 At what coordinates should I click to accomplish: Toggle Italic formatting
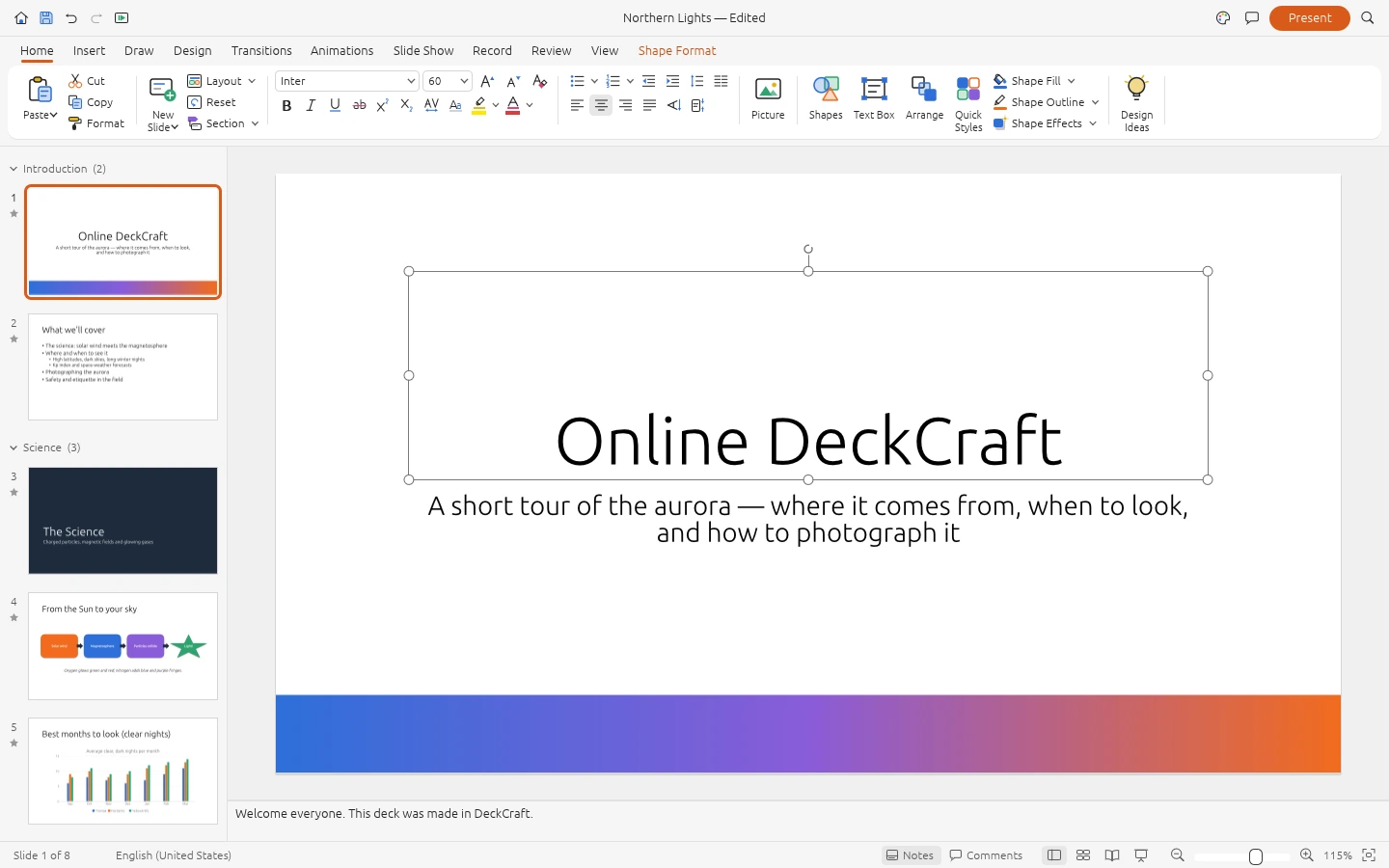311,105
